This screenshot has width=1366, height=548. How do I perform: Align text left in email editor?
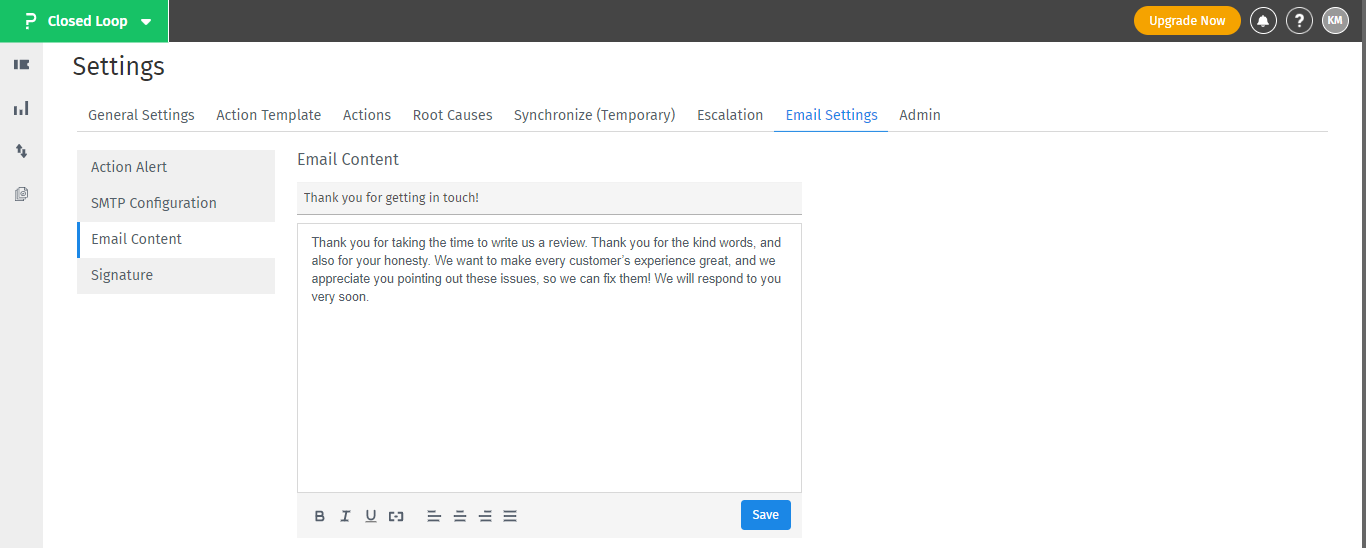pyautogui.click(x=434, y=516)
